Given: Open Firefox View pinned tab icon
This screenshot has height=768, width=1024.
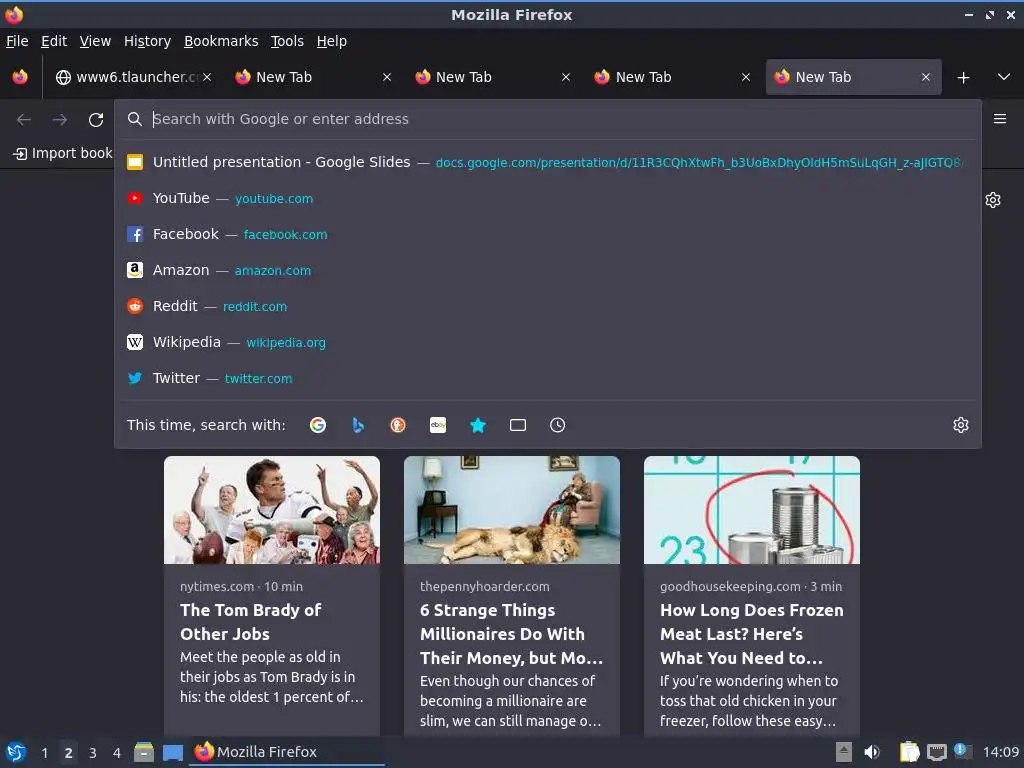Looking at the screenshot, I should pos(20,77).
